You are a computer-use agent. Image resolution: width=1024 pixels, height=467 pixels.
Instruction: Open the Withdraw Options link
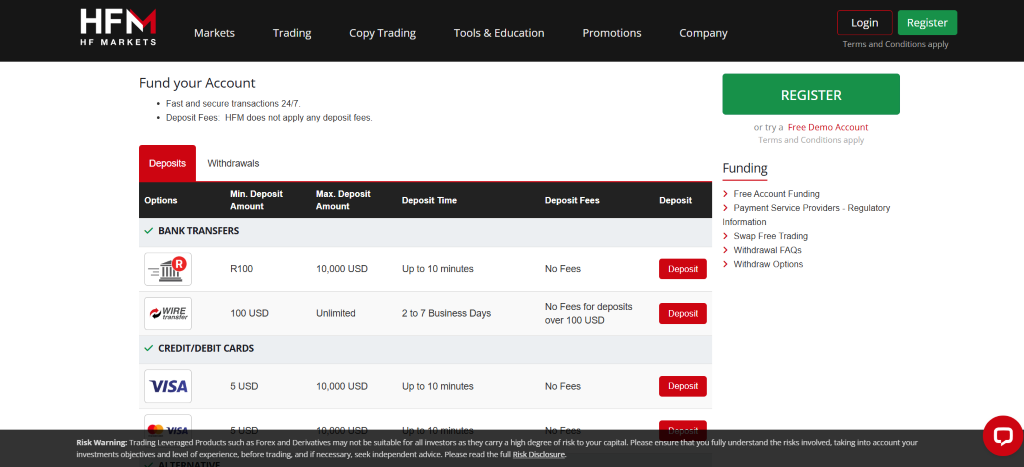click(x=768, y=264)
